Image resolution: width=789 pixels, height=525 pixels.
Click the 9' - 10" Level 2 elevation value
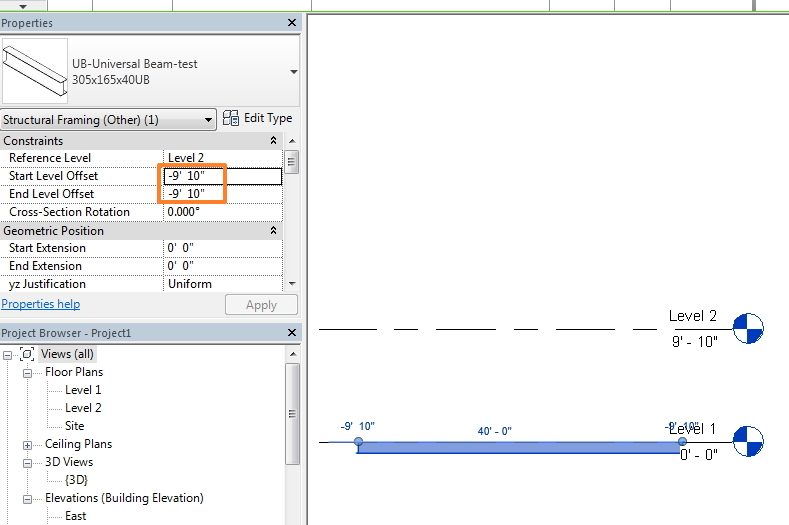pyautogui.click(x=694, y=342)
